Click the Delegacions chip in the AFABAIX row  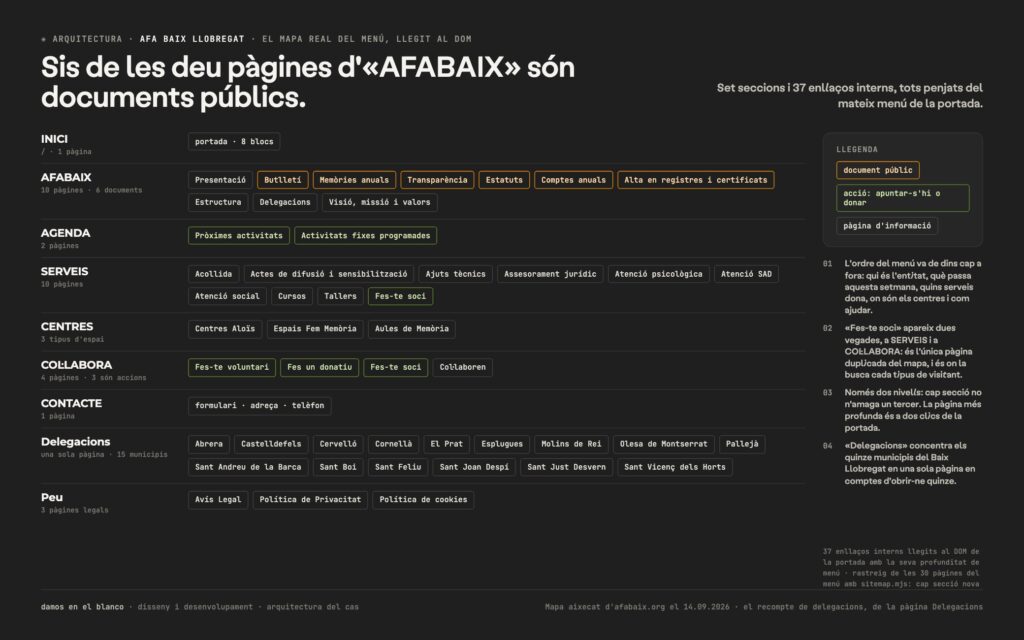(285, 202)
